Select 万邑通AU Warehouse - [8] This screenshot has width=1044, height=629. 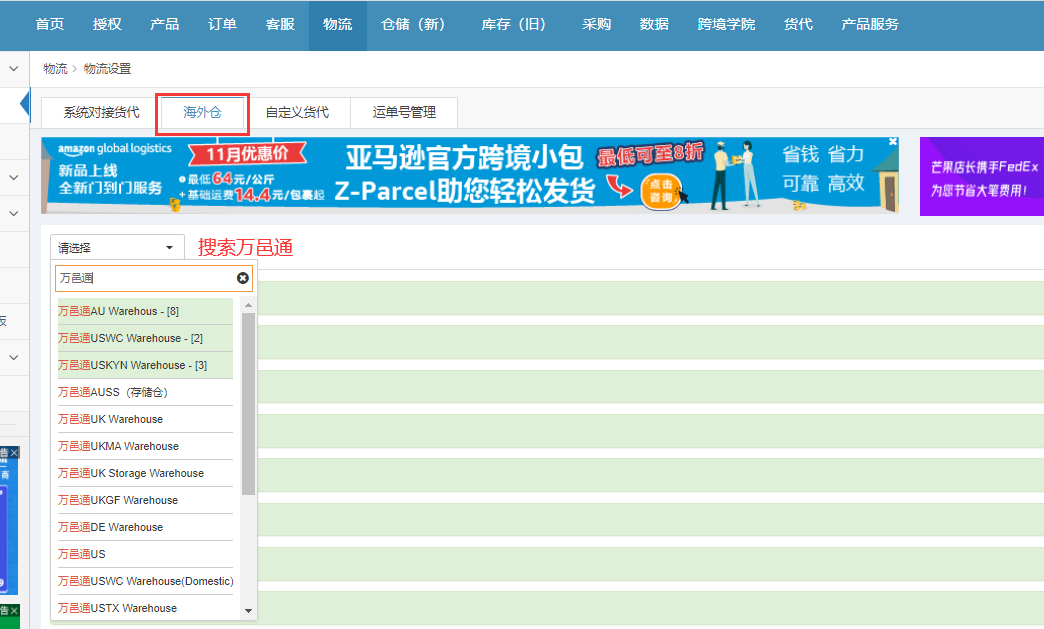point(145,311)
